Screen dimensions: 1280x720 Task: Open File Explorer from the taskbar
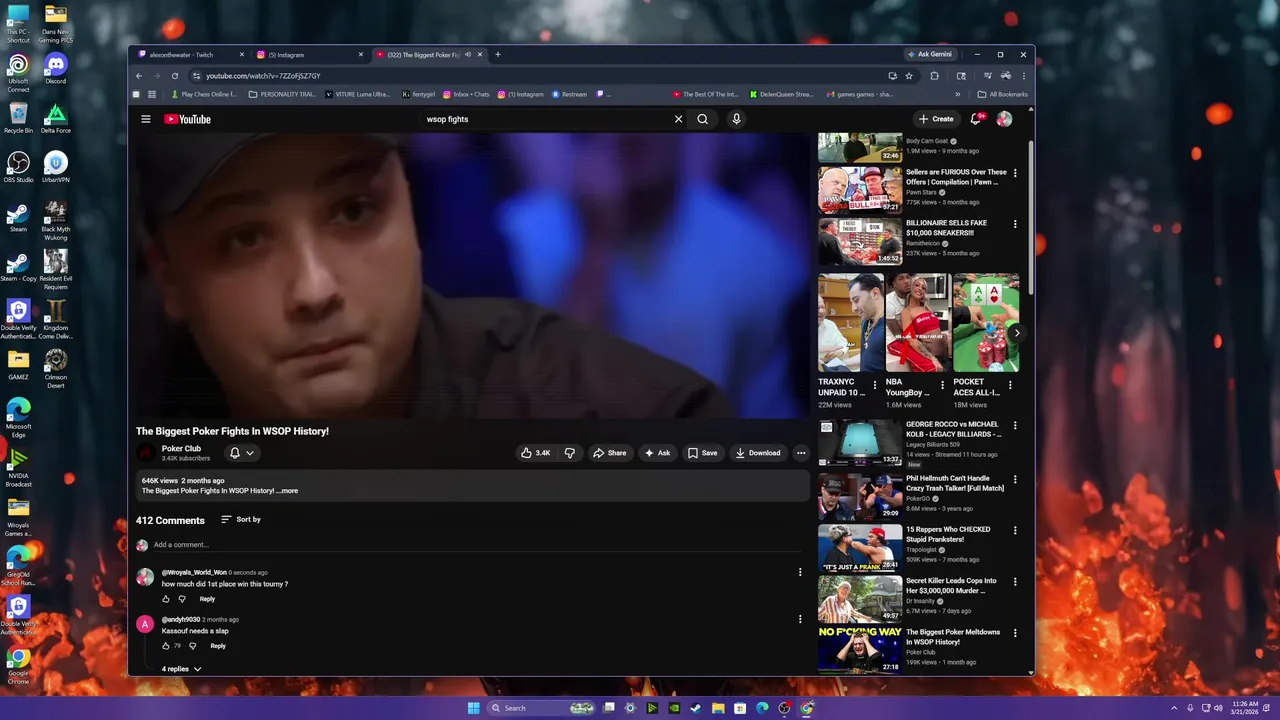(x=718, y=708)
